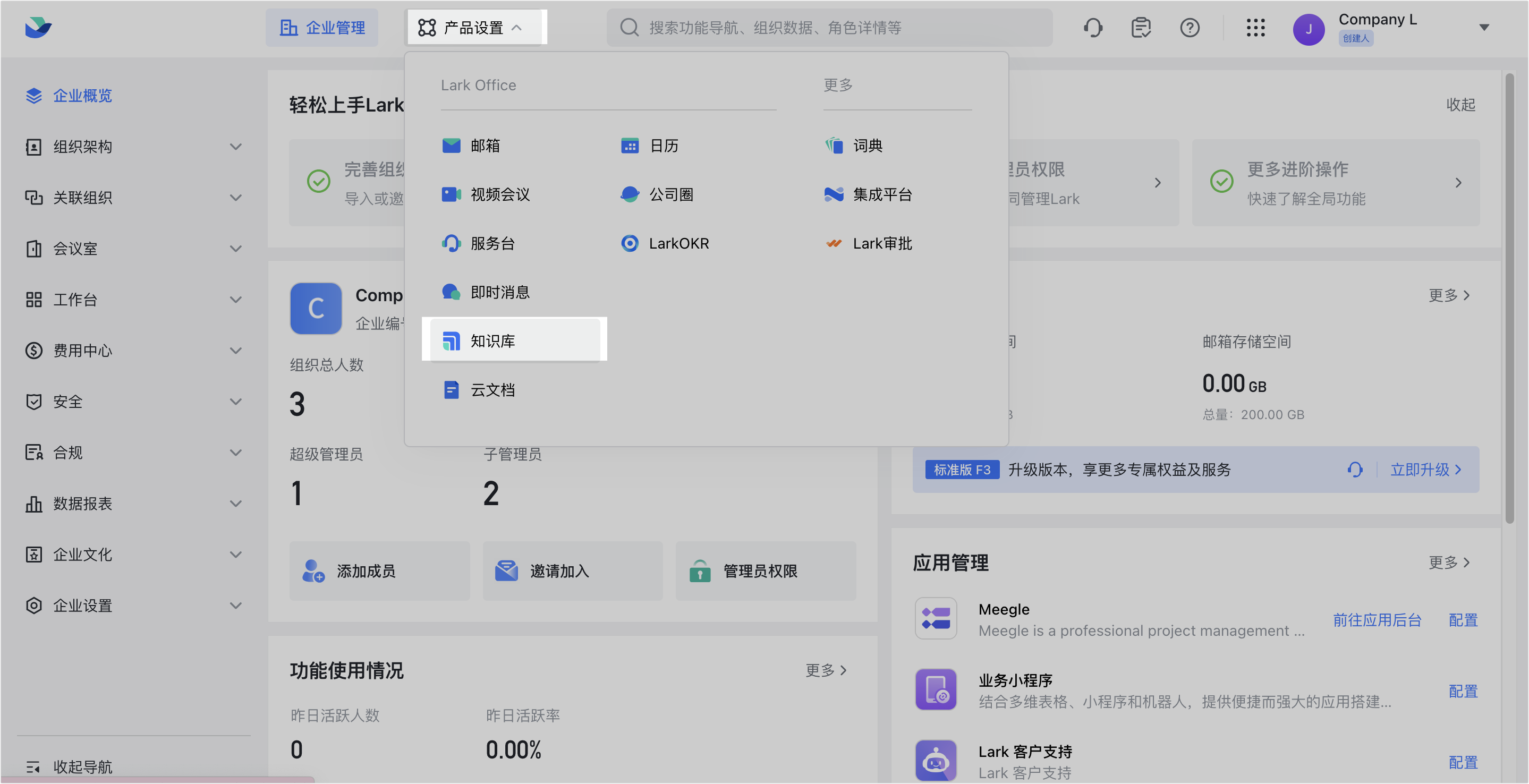Open 更多 in 功能使用情况 section

point(826,670)
